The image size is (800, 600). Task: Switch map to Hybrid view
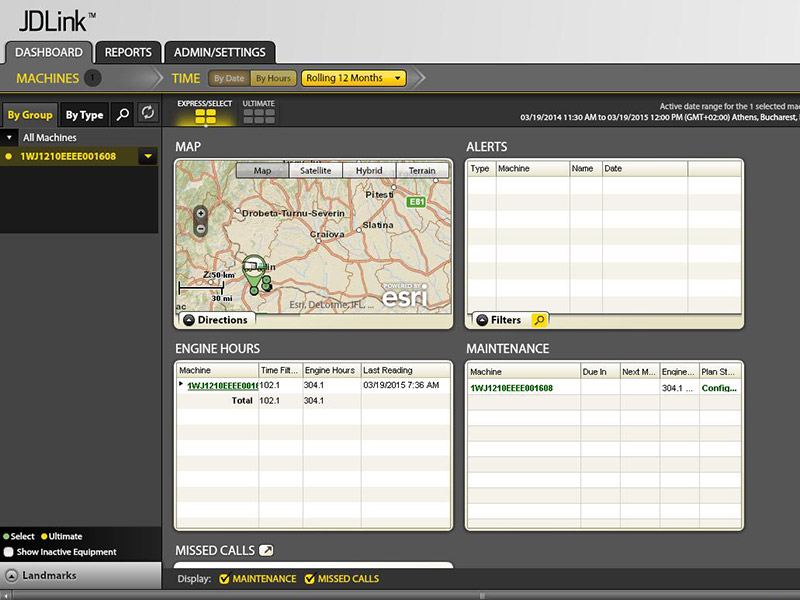[369, 170]
